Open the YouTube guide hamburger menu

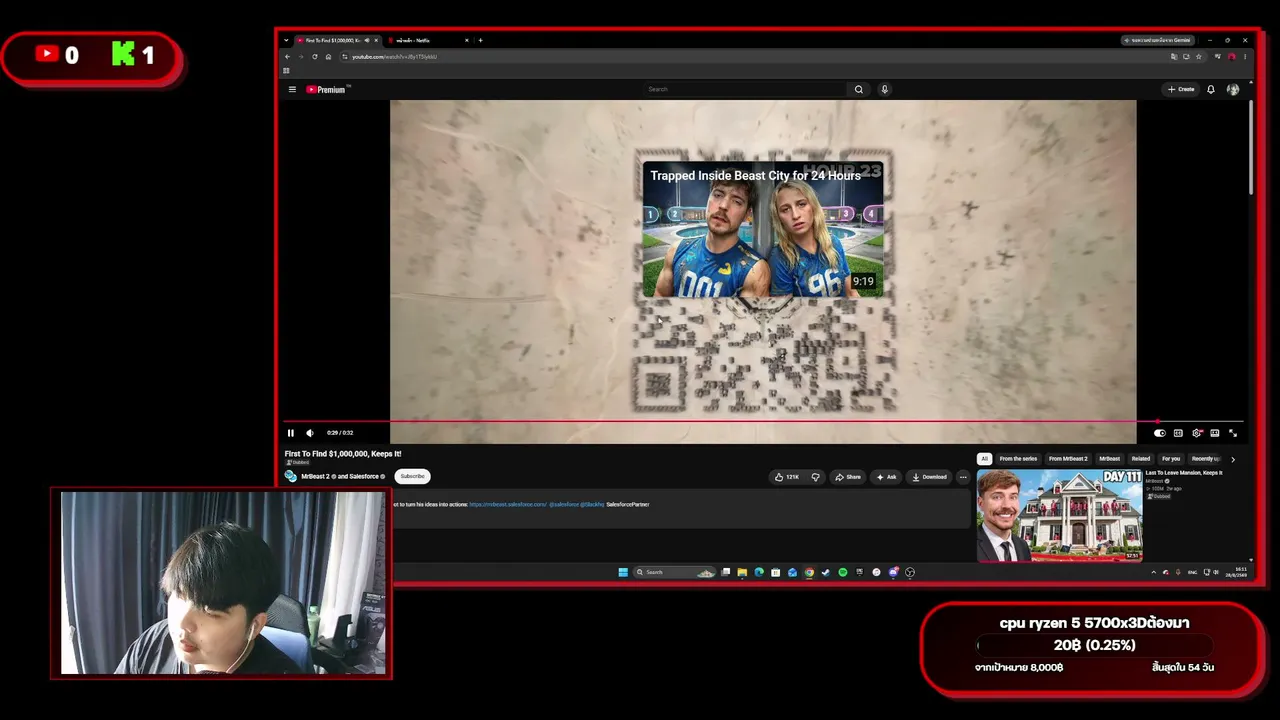pos(292,89)
